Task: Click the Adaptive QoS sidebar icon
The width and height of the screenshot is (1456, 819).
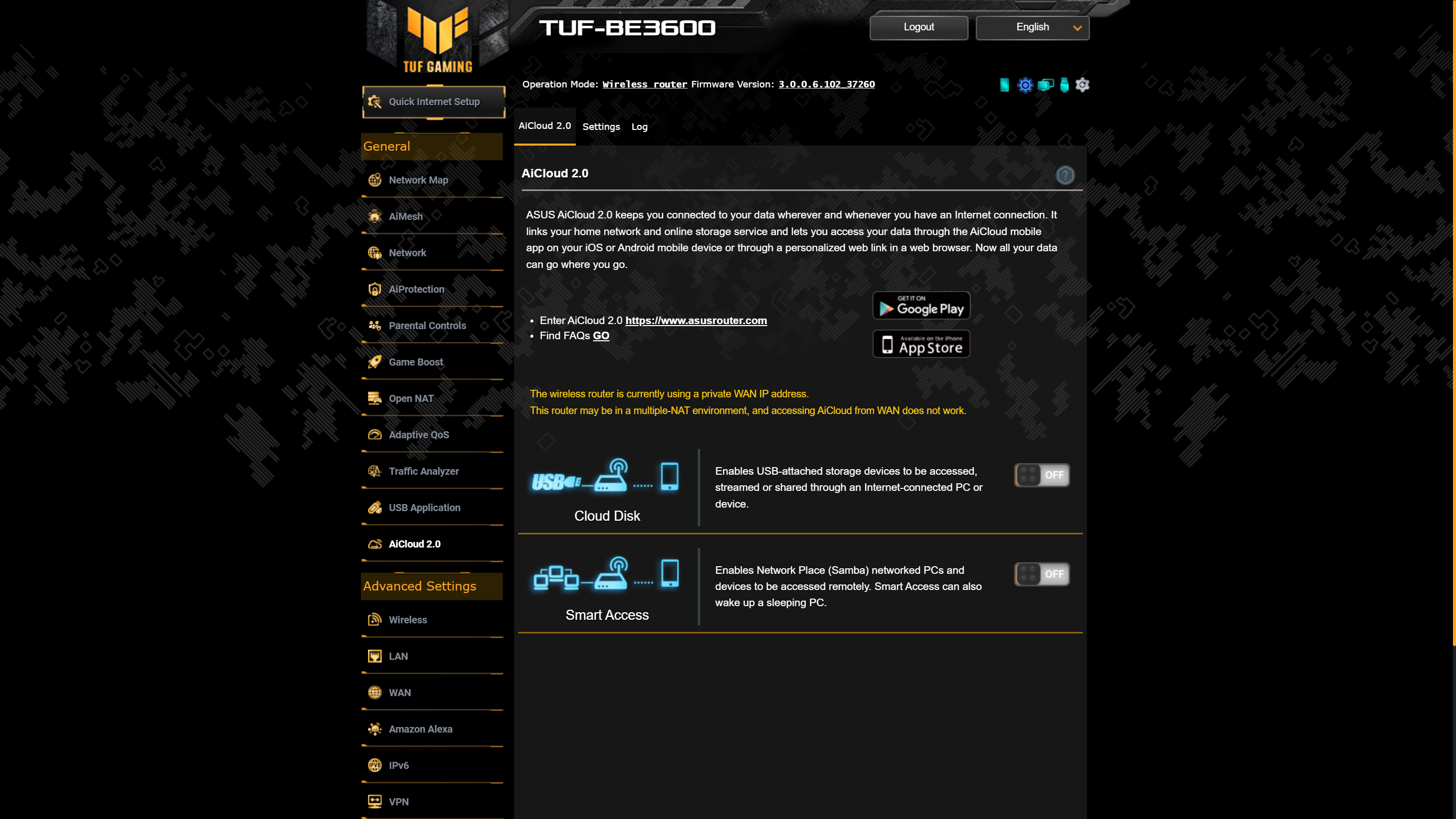Action: pyautogui.click(x=375, y=434)
